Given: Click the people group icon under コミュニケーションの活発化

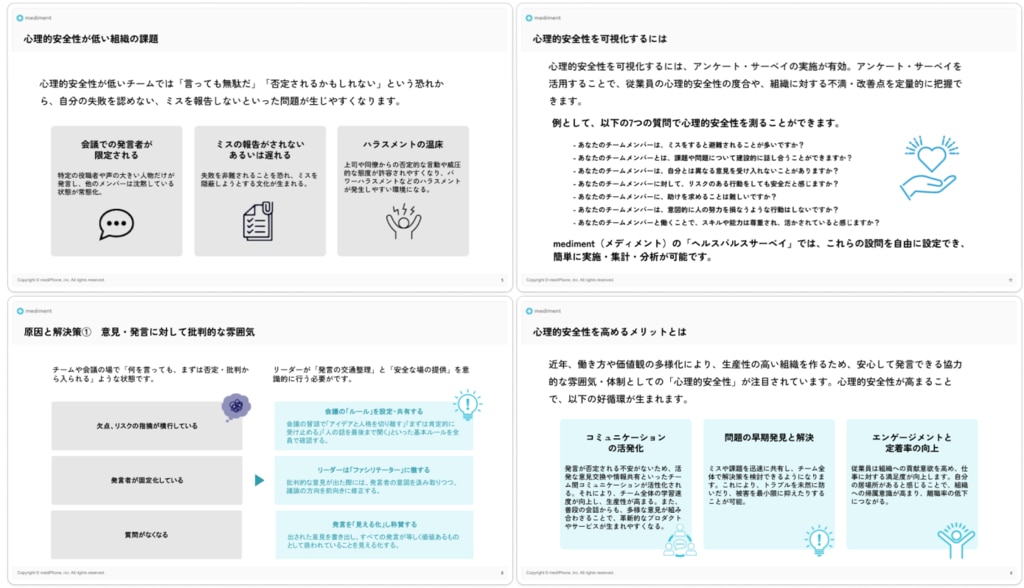Looking at the screenshot, I should (x=679, y=541).
